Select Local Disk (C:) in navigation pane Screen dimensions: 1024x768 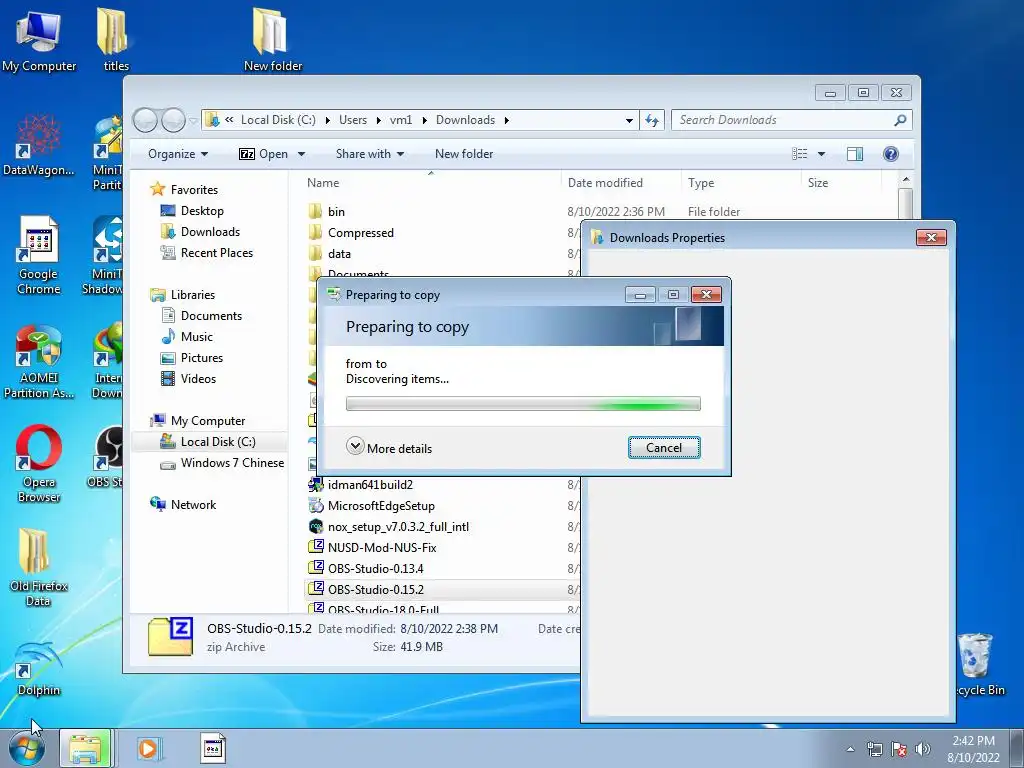tap(208, 442)
